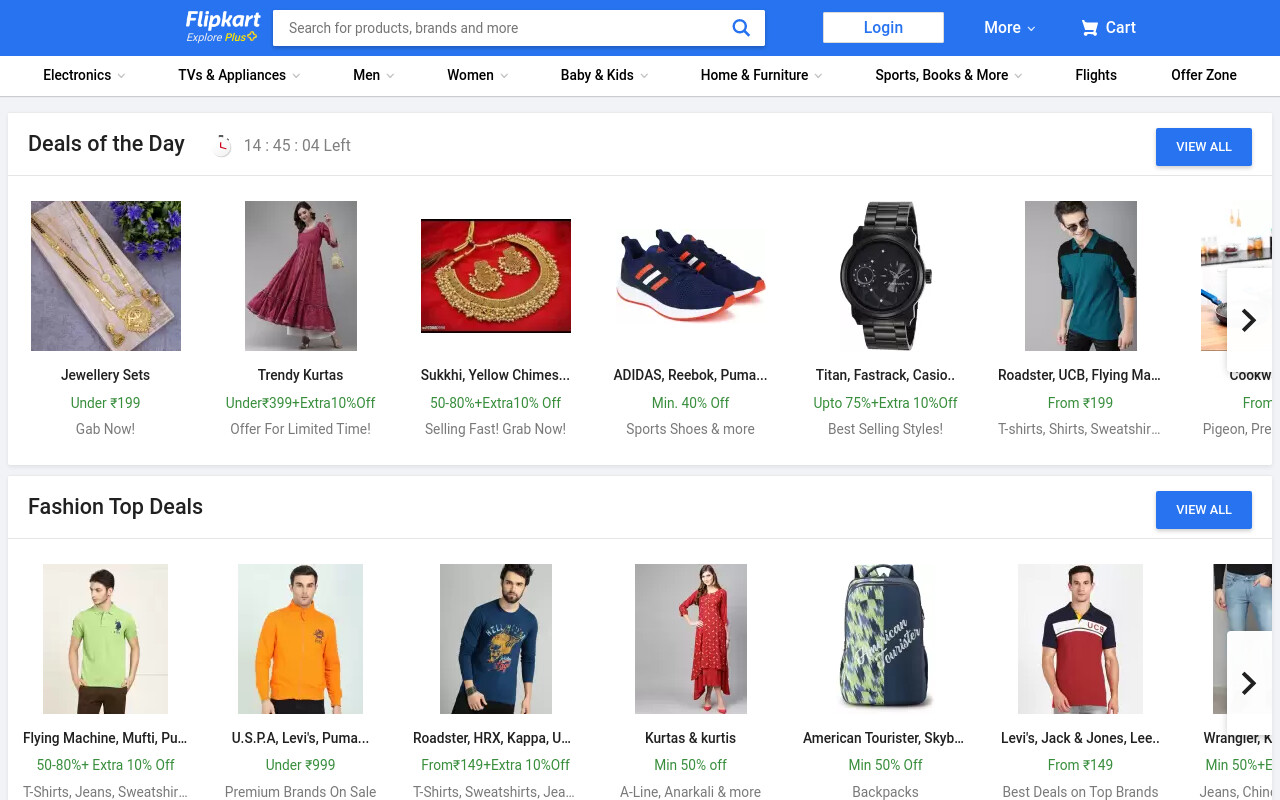Open the Baby & Kids menu
1280x800 pixels.
point(604,75)
